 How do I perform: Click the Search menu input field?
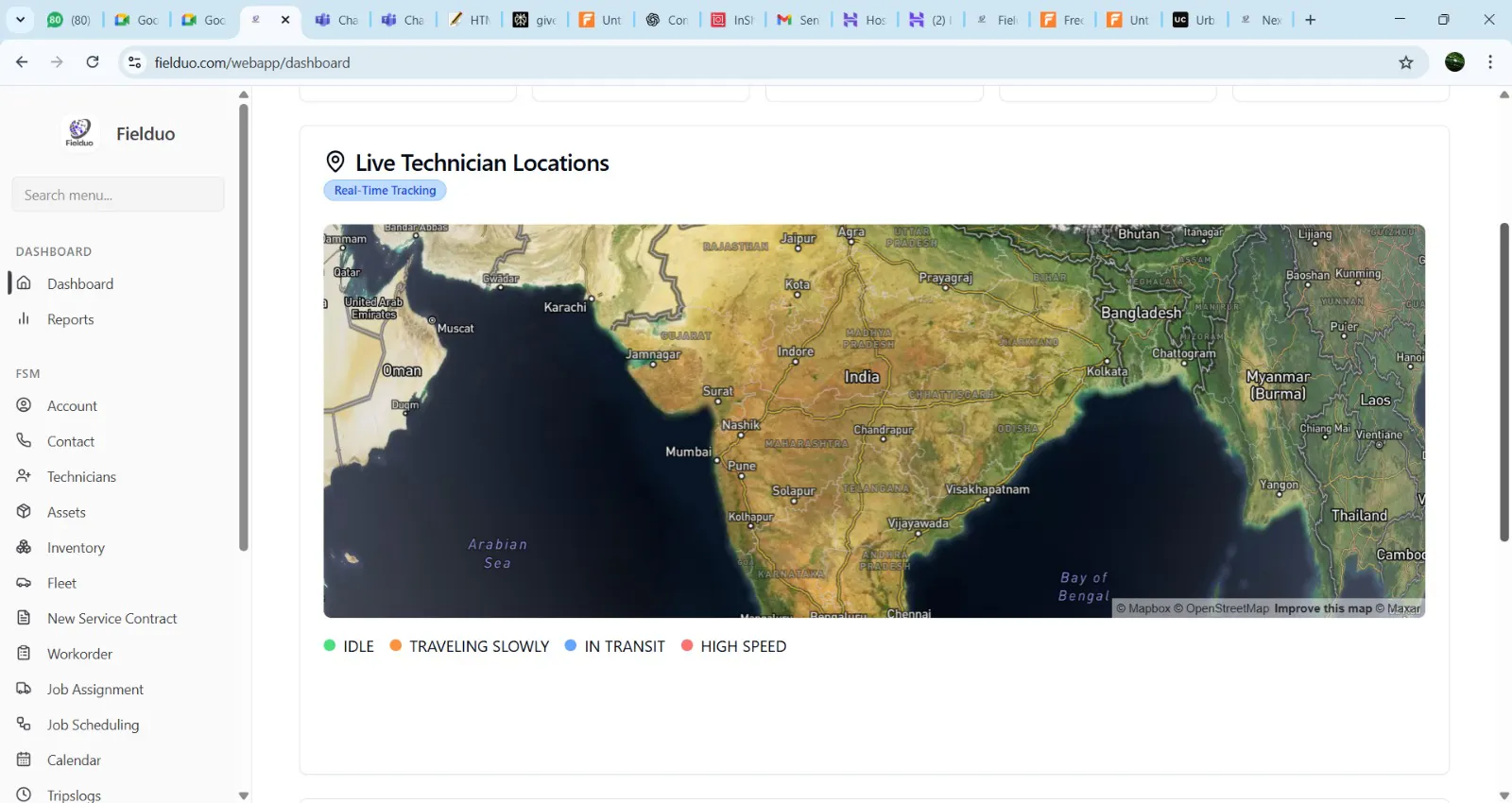point(118,195)
